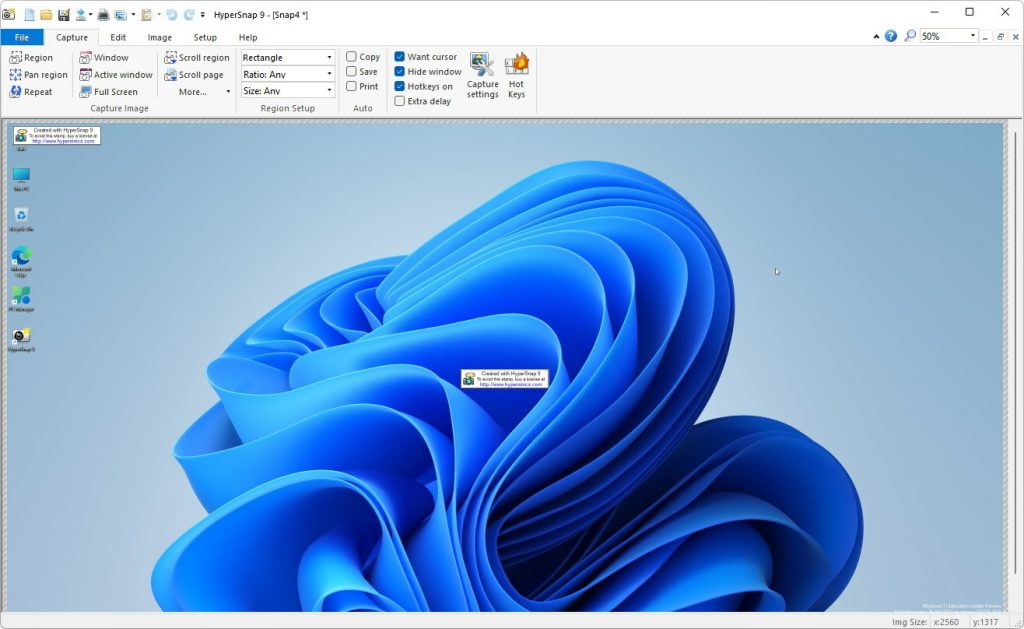Viewport: 1024px width, 629px height.
Task: Open help with the blue question mark icon
Action: click(x=891, y=37)
